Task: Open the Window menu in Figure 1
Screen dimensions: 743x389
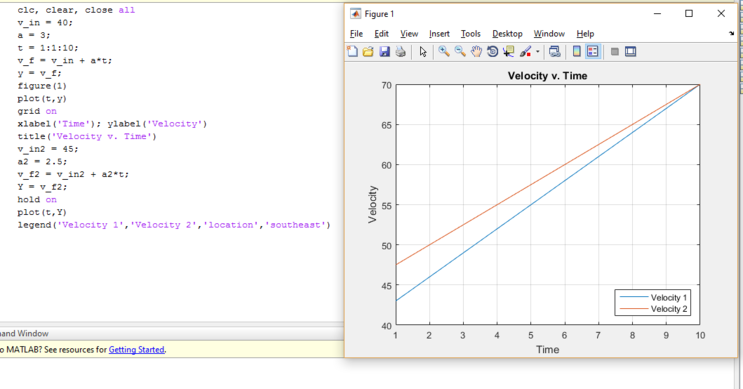Action: (549, 34)
